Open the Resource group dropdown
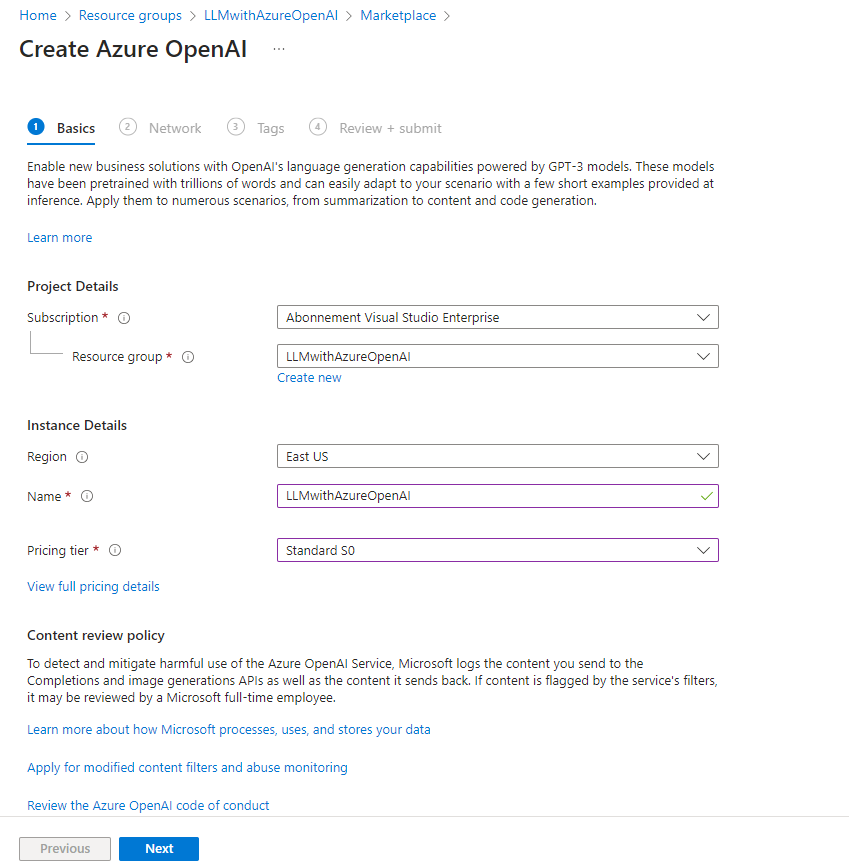Viewport: 849px width, 863px height. (497, 357)
